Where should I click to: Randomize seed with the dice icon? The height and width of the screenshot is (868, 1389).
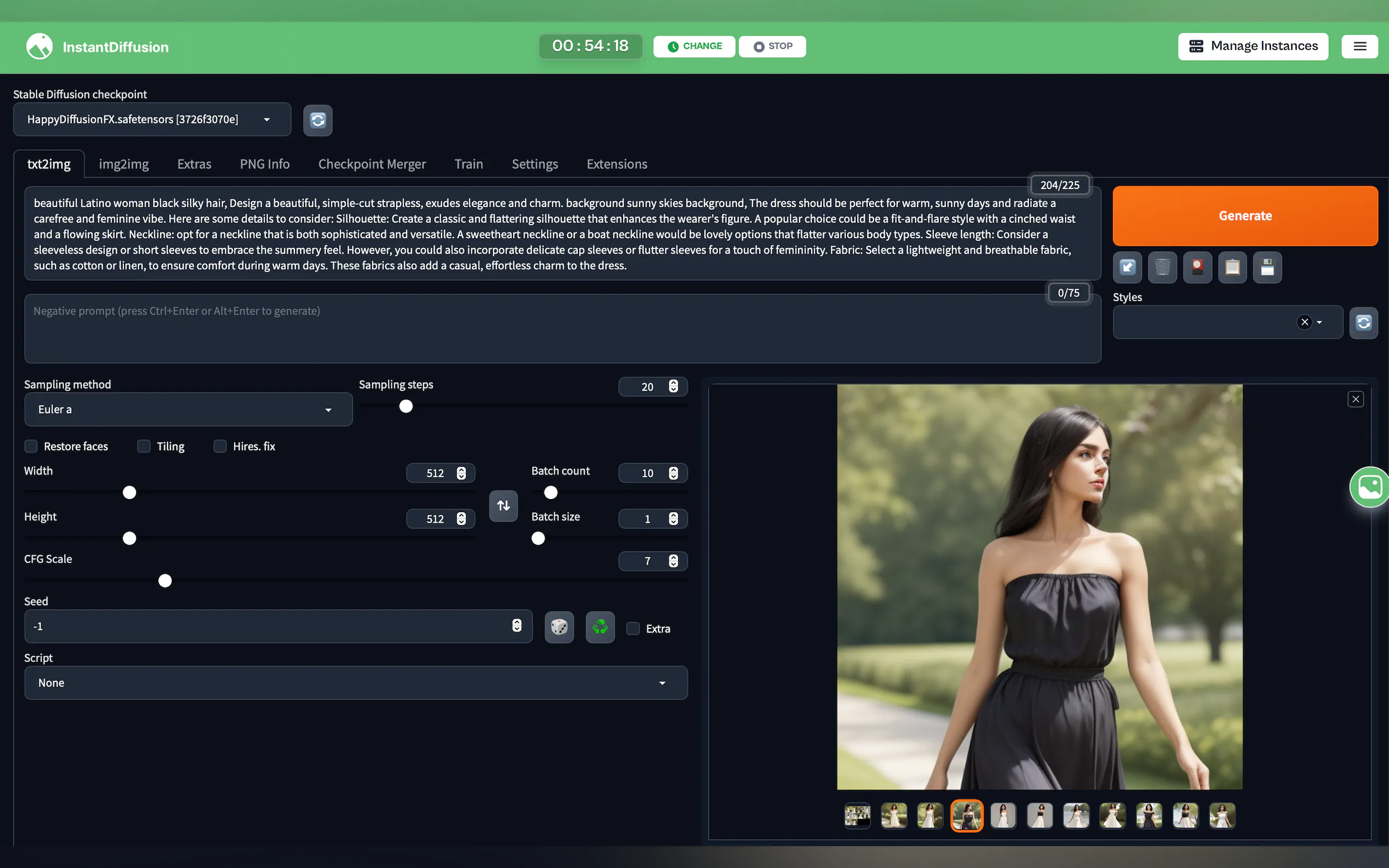pyautogui.click(x=559, y=627)
